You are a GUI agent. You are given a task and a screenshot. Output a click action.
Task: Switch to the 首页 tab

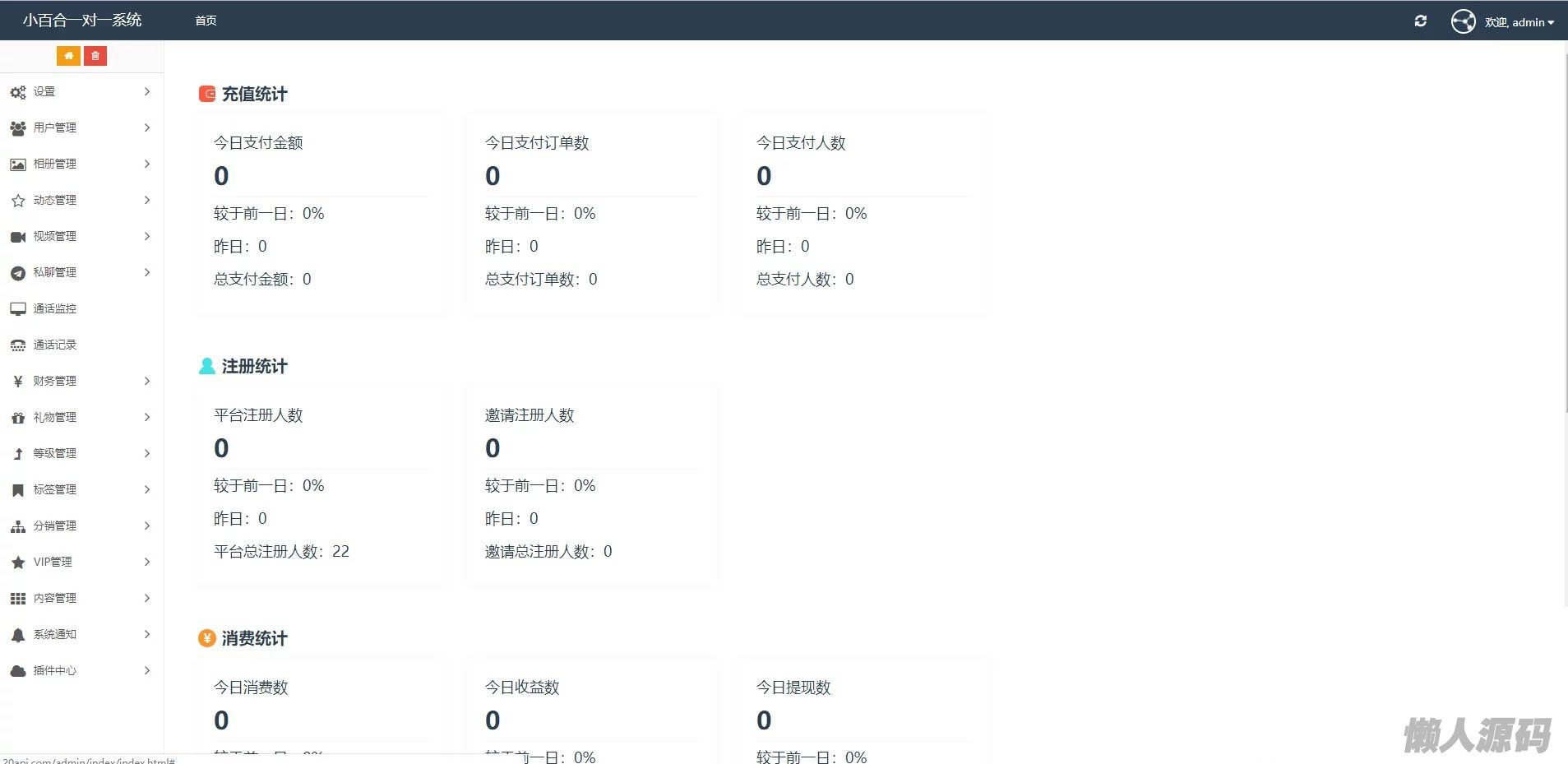[x=206, y=21]
